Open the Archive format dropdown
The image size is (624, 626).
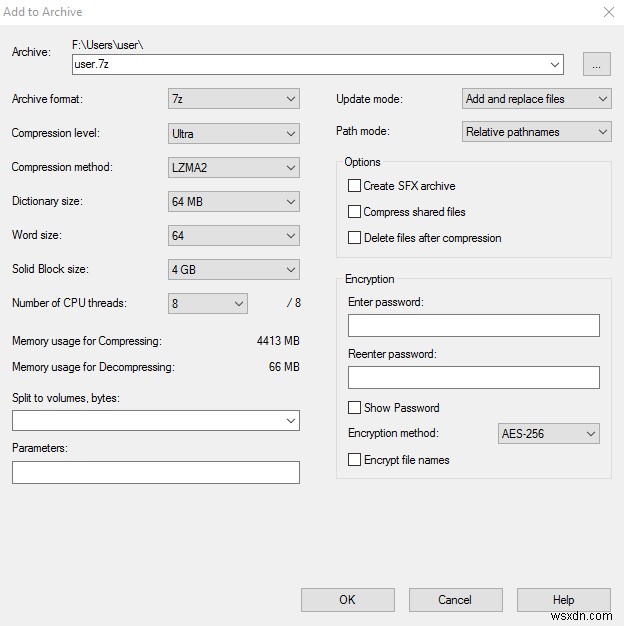point(234,99)
